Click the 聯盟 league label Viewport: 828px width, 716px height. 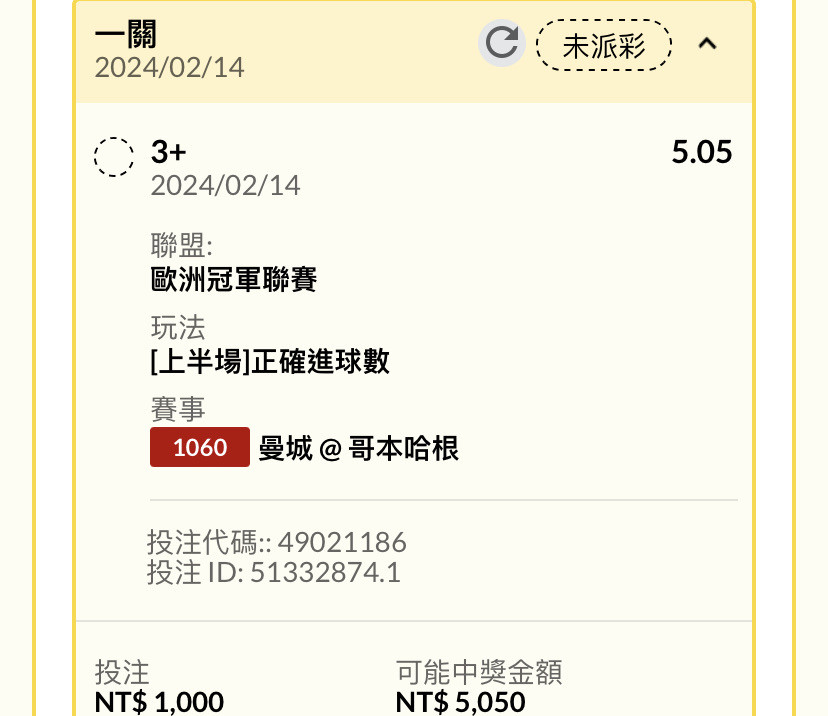pos(182,244)
